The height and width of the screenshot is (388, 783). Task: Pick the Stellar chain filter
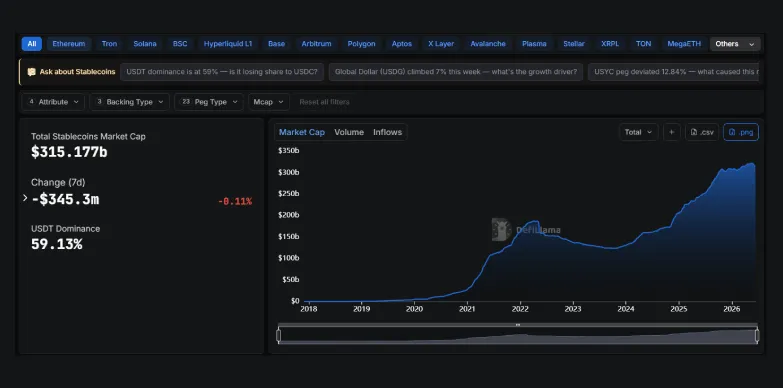[574, 44]
